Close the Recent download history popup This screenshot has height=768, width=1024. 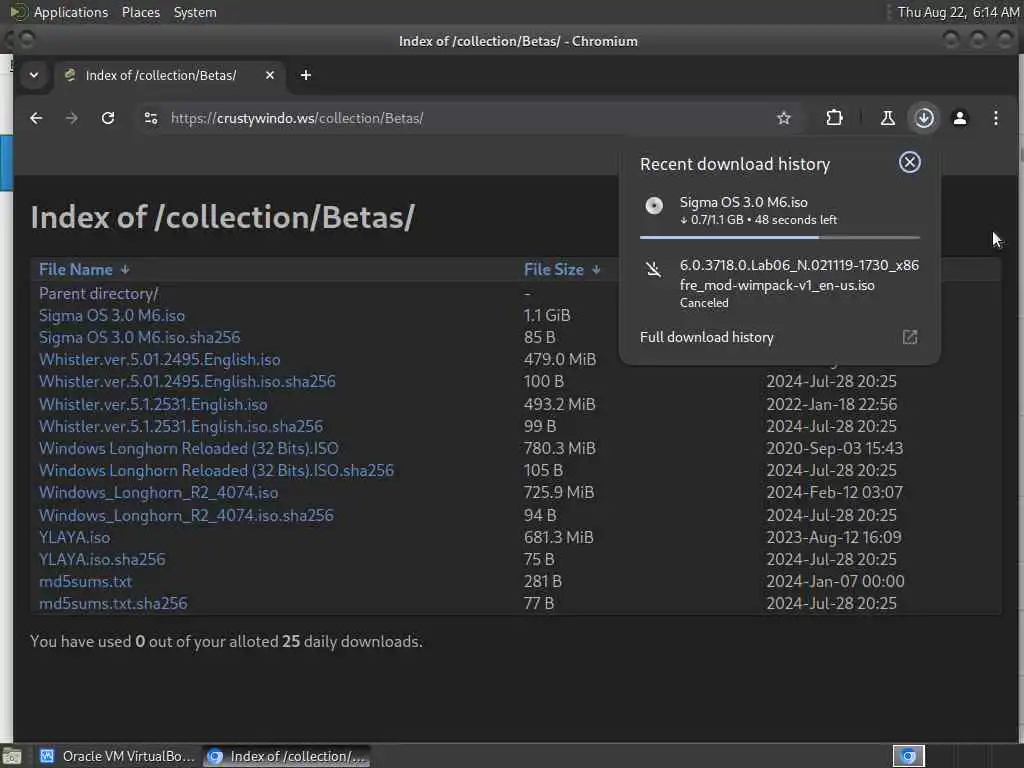910,162
